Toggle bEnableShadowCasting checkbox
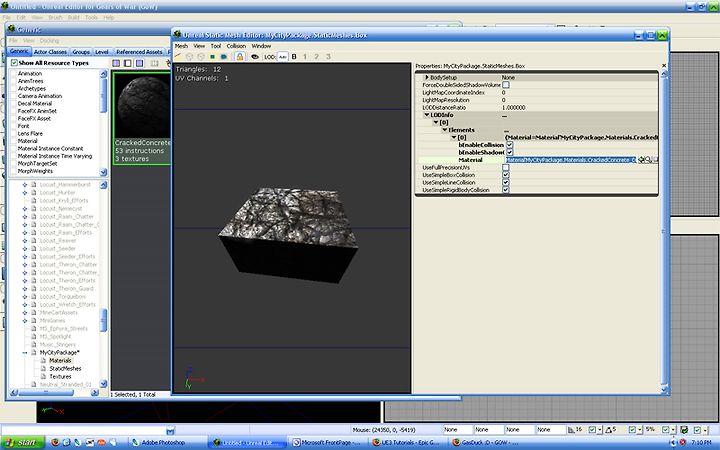The width and height of the screenshot is (720, 450). coord(509,152)
